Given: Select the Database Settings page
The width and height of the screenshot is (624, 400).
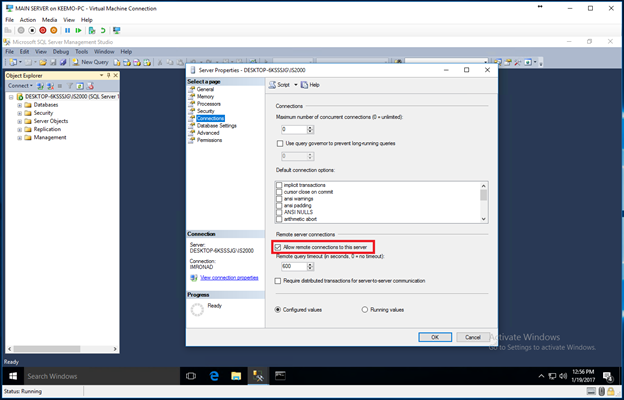Looking at the screenshot, I should pyautogui.click(x=216, y=125).
